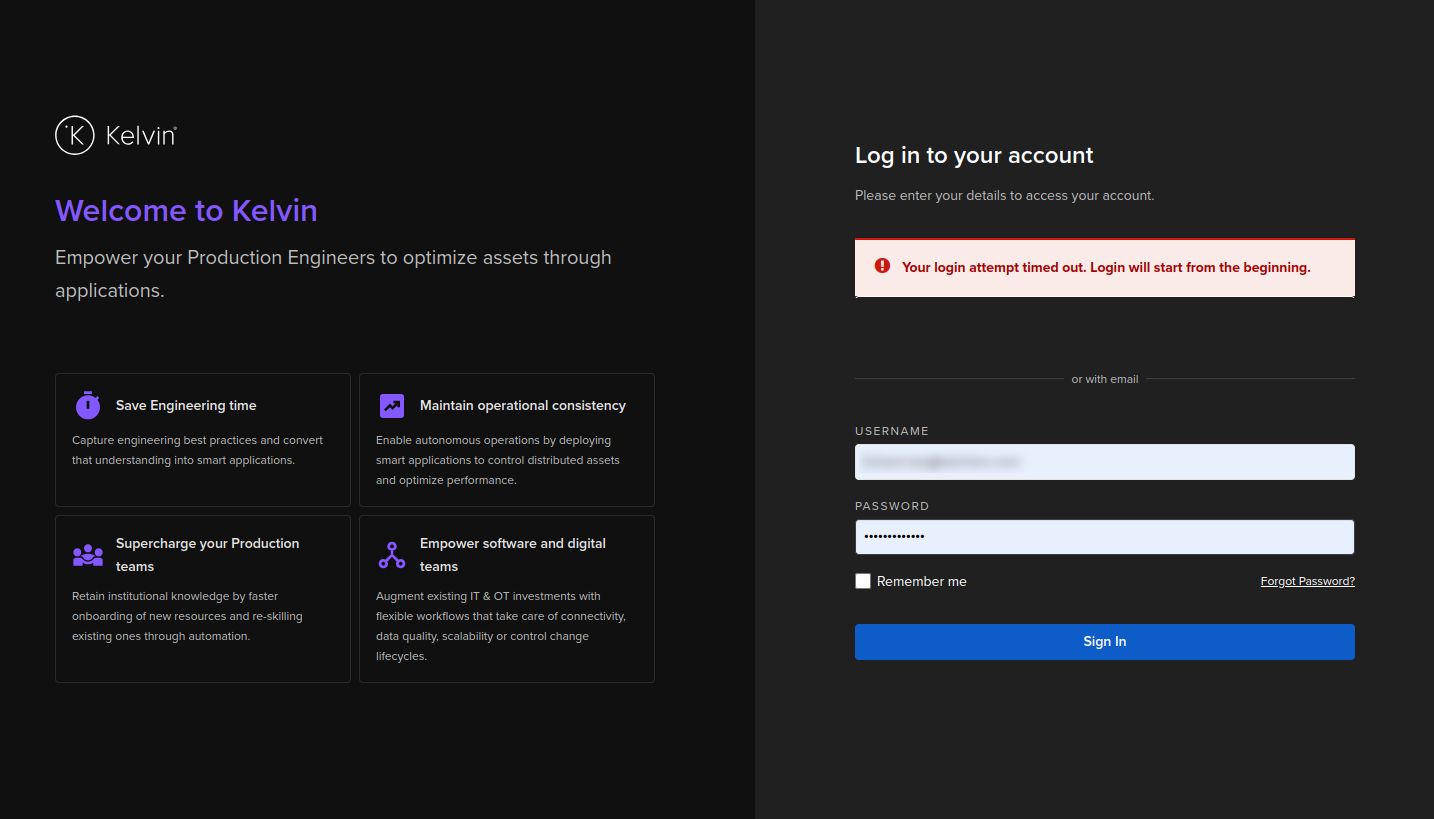Focus the Password input field
Image resolution: width=1434 pixels, height=819 pixels.
click(1104, 537)
